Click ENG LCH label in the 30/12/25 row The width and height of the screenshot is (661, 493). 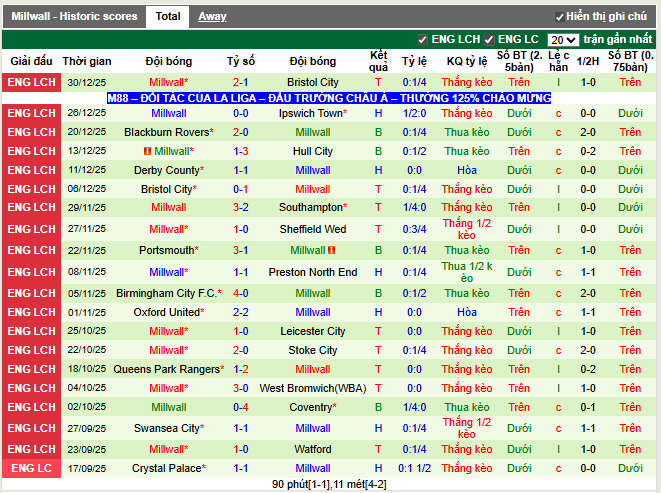click(32, 82)
